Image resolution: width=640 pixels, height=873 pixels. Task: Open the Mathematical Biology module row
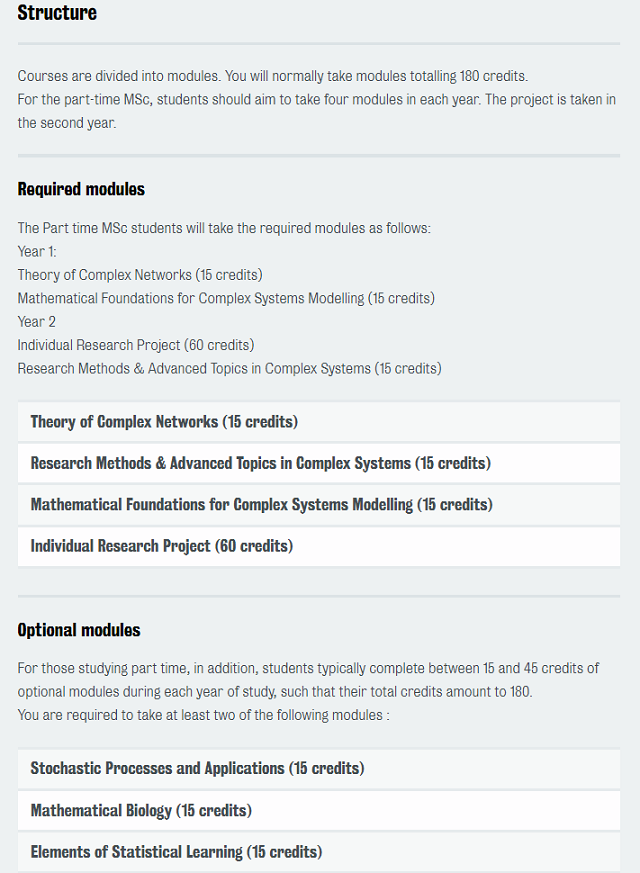318,810
